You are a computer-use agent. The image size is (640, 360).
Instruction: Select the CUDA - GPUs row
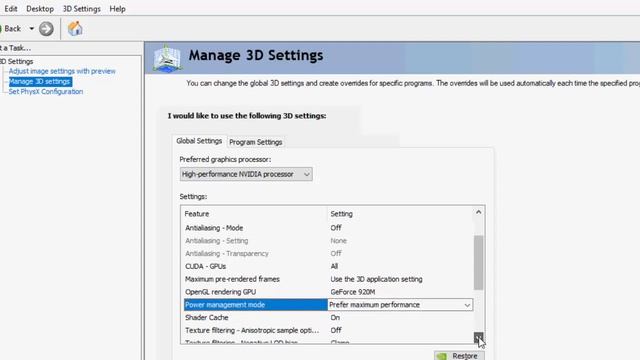coord(328,266)
